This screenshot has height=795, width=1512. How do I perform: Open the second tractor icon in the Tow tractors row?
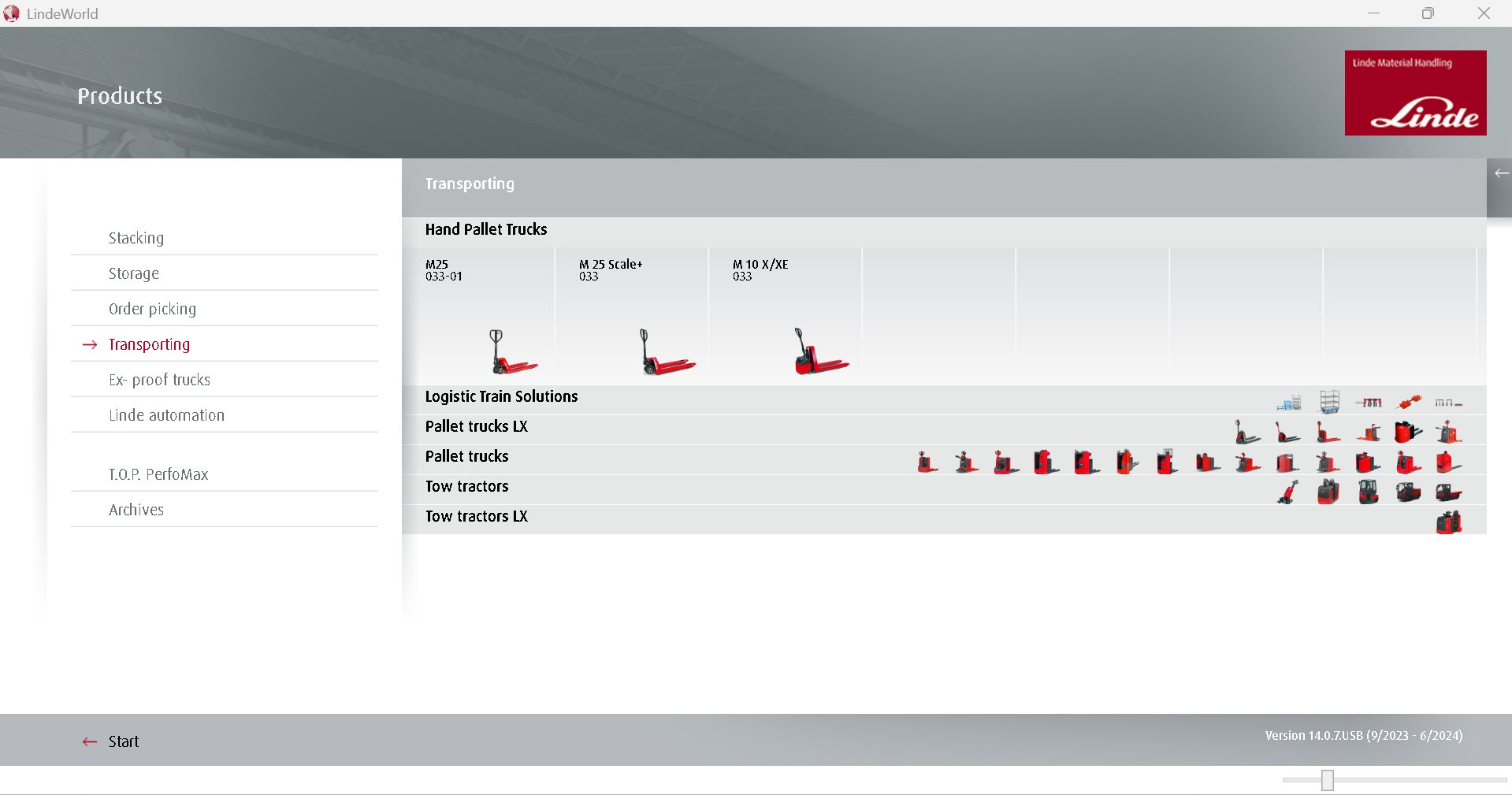click(1328, 492)
